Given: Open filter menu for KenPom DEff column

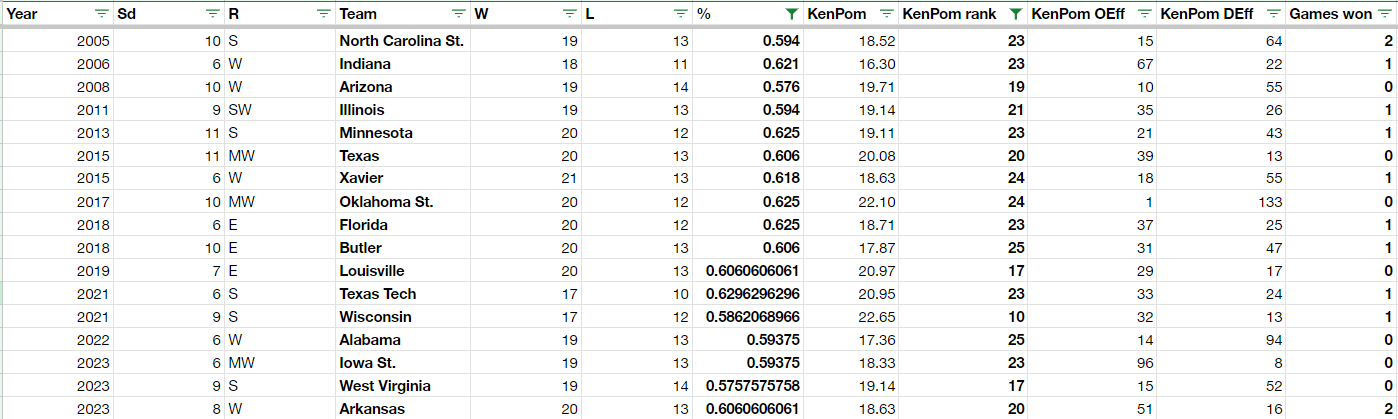Looking at the screenshot, I should (x=1273, y=14).
